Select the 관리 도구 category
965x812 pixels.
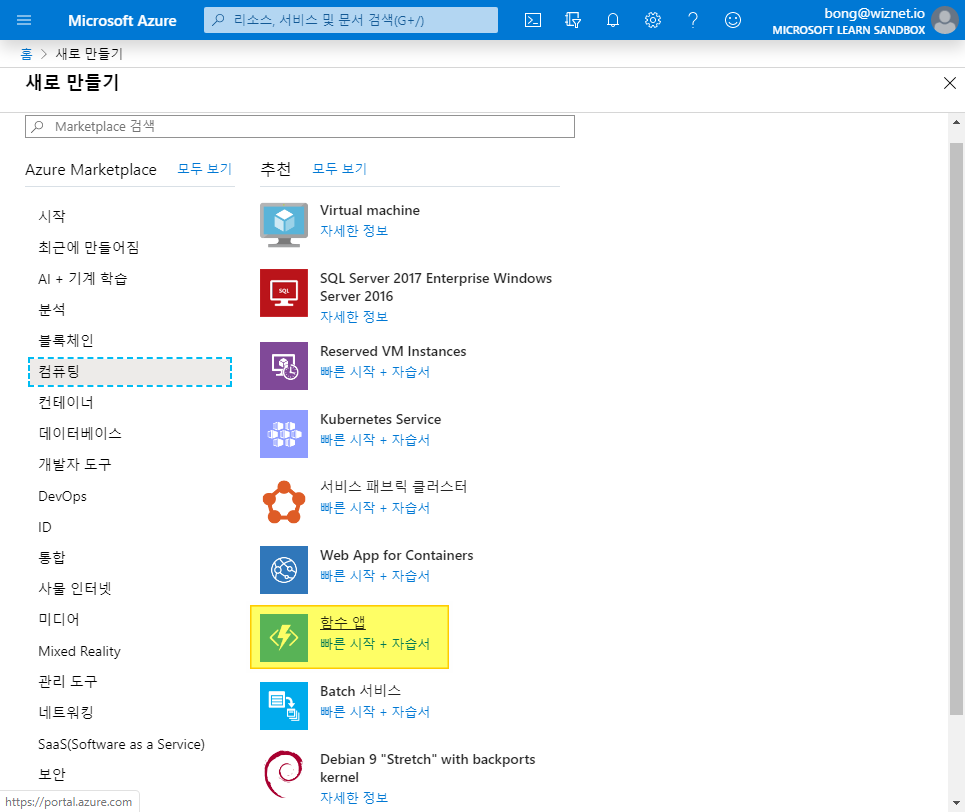point(68,681)
